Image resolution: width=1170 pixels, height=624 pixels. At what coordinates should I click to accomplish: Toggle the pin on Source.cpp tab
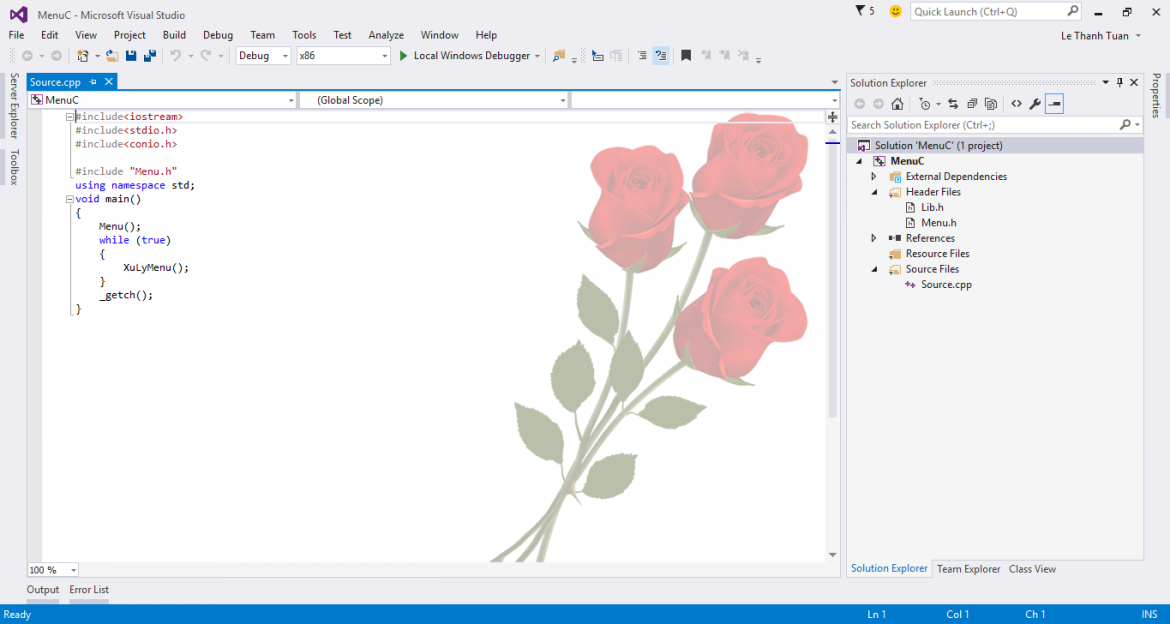point(93,82)
